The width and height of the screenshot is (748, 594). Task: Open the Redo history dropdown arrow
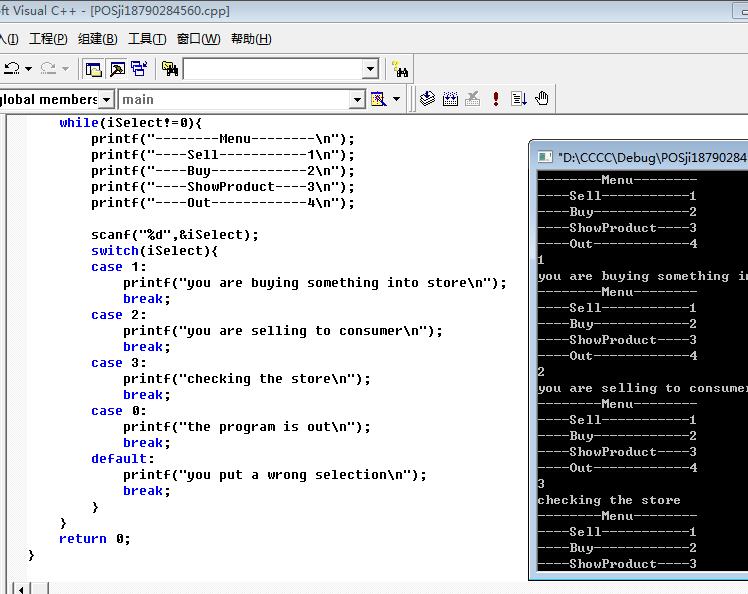pyautogui.click(x=65, y=69)
